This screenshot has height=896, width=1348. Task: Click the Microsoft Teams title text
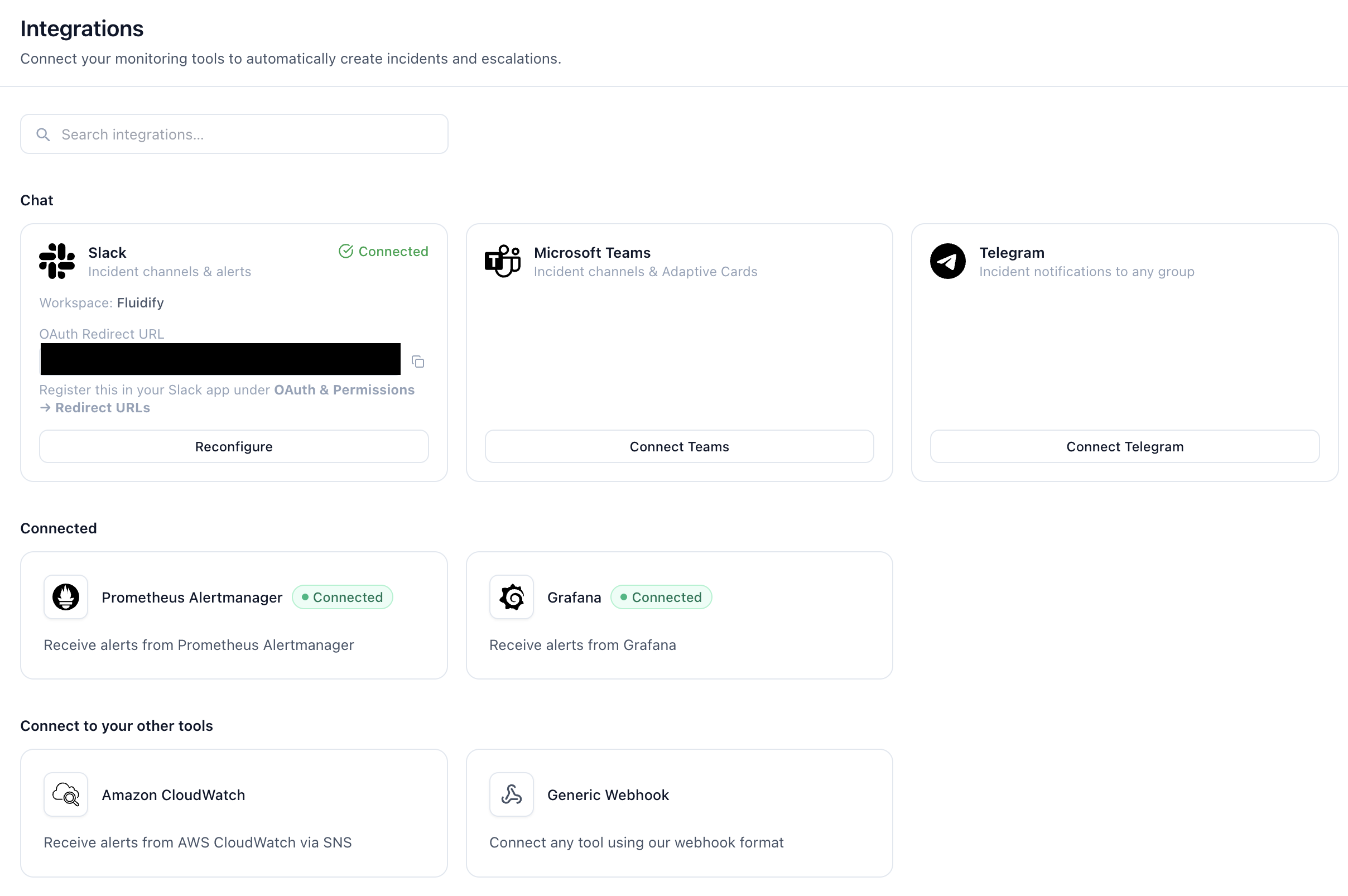click(x=592, y=253)
